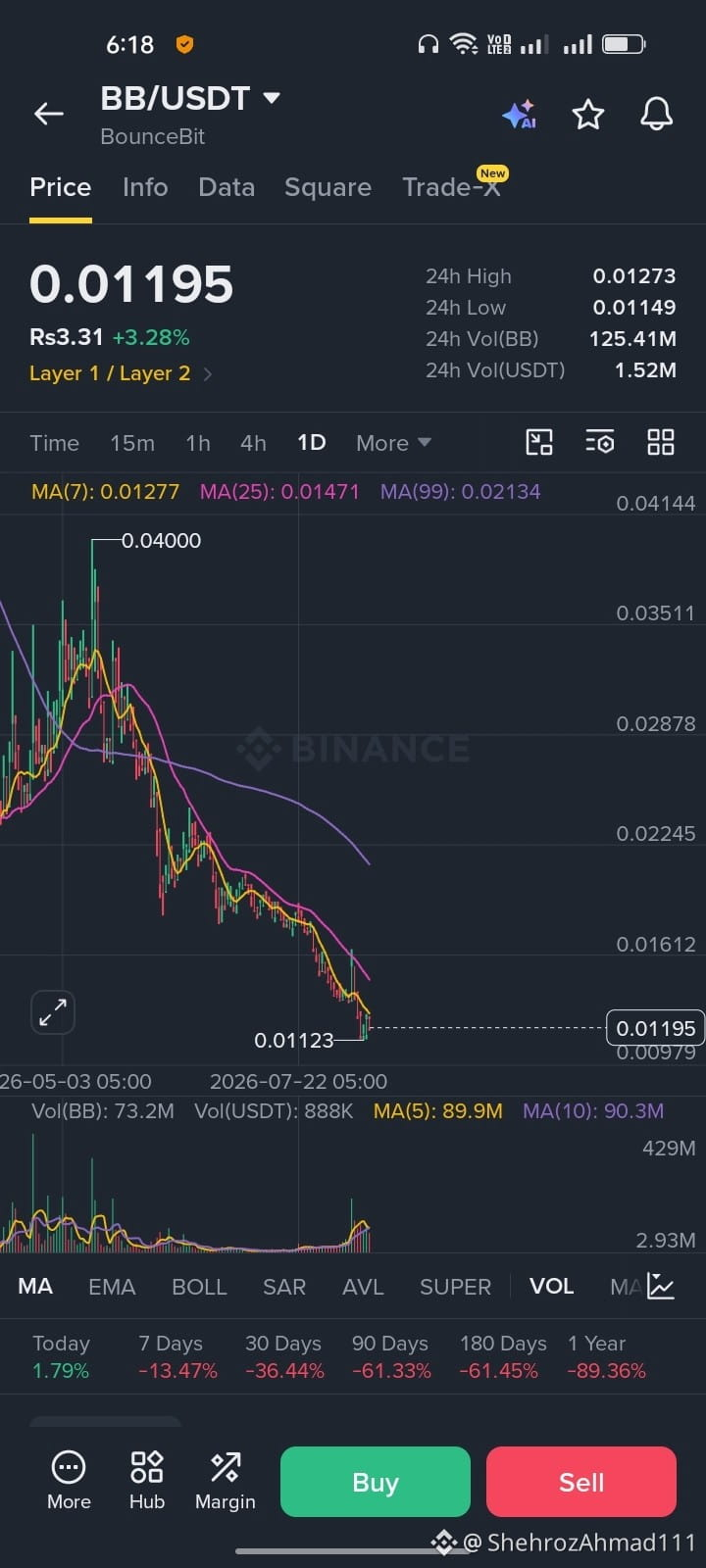Select the 15m interval

pyautogui.click(x=132, y=443)
